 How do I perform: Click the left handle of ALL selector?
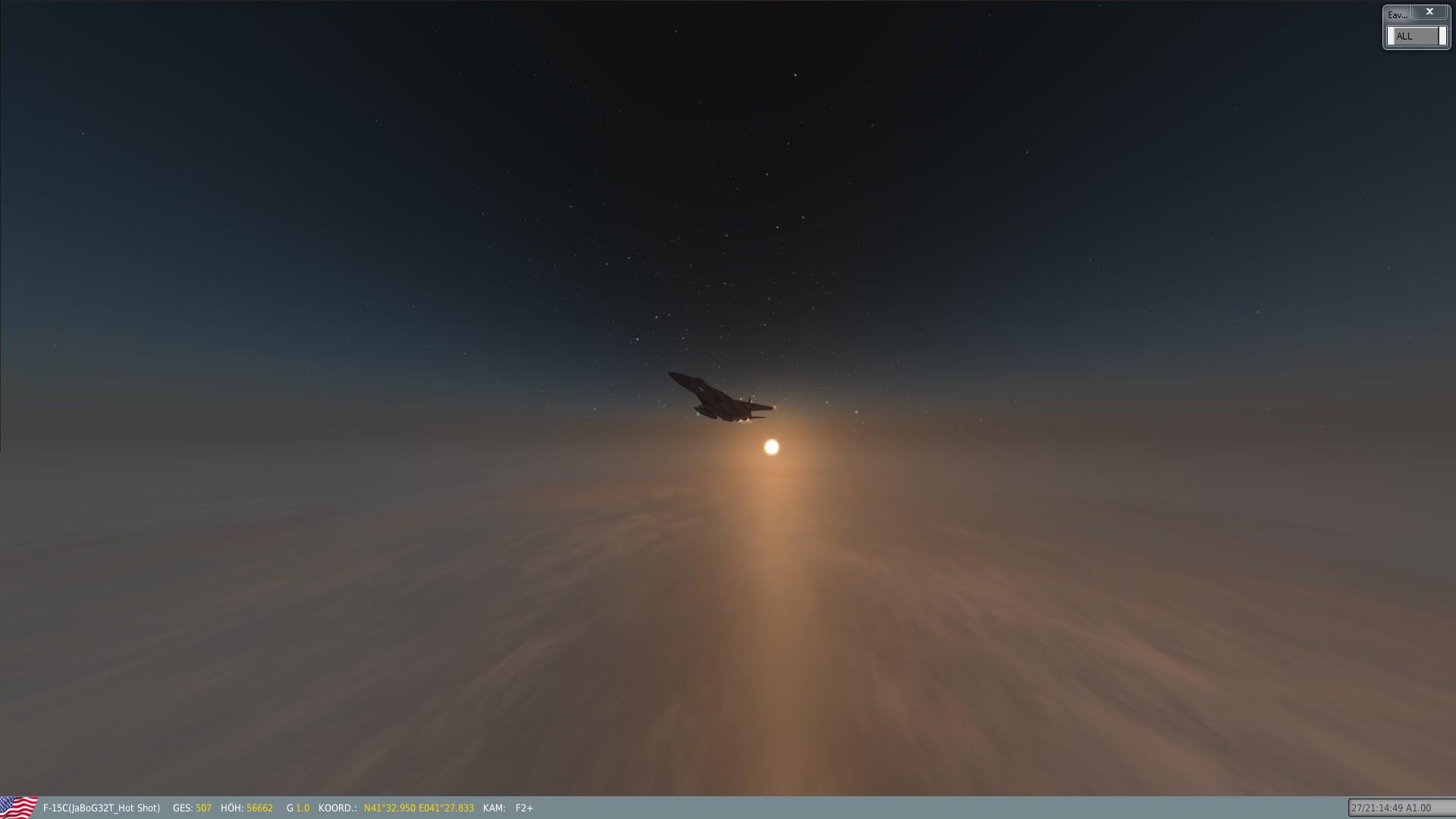pos(1391,36)
